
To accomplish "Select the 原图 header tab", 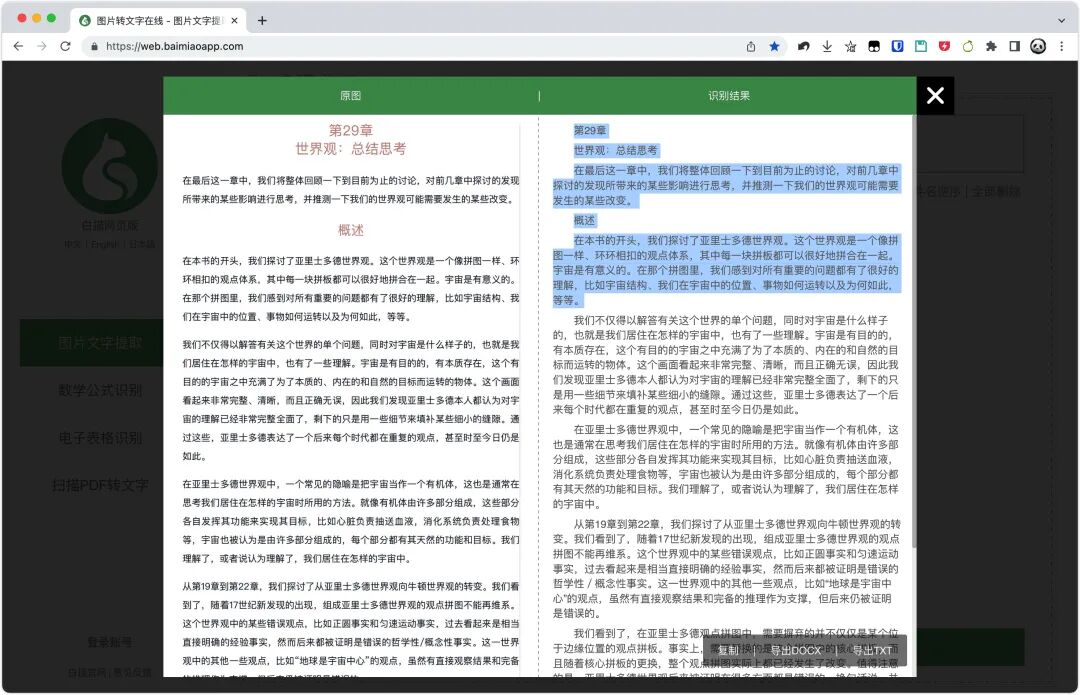I will click(x=350, y=96).
